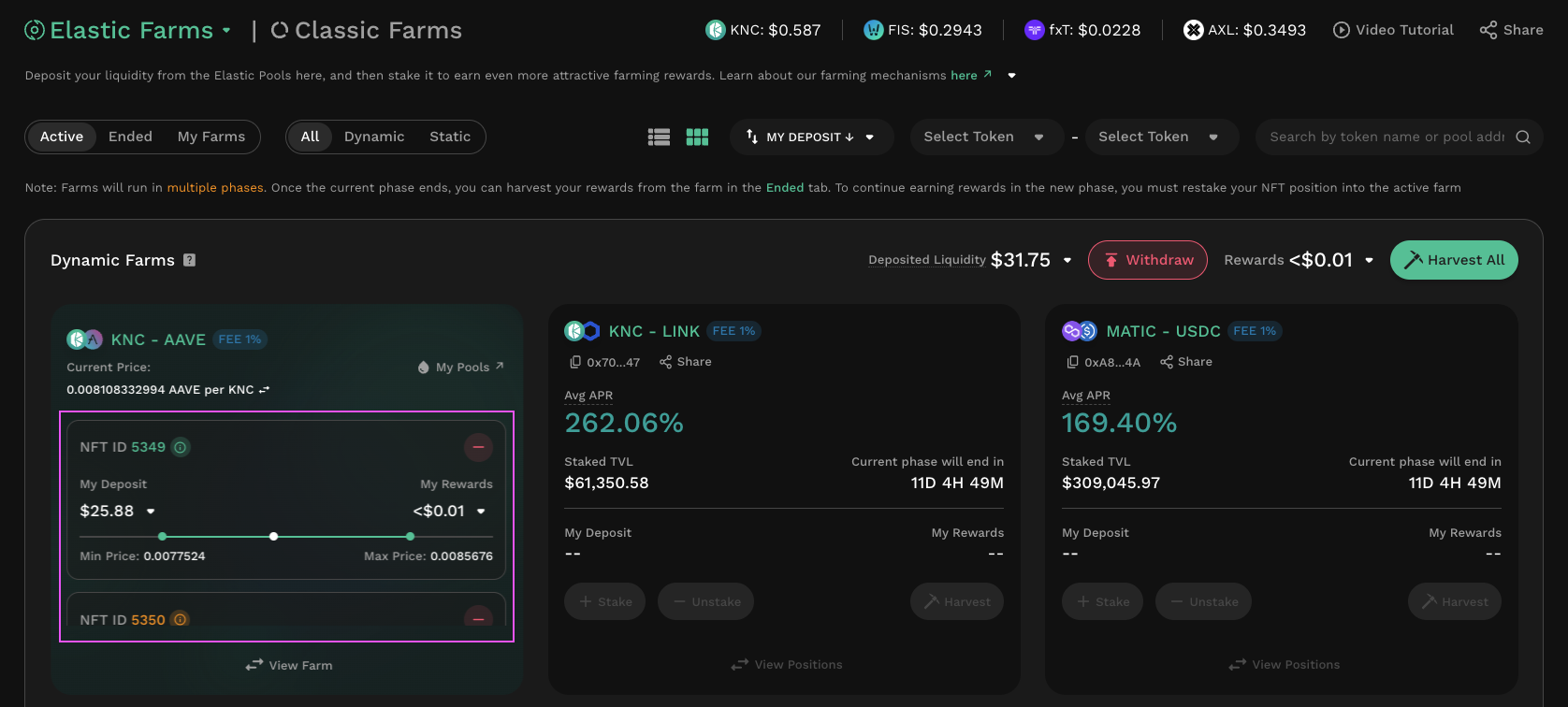Click the white current-price marker on range slider
Image resolution: width=1568 pixels, height=707 pixels.
273,537
